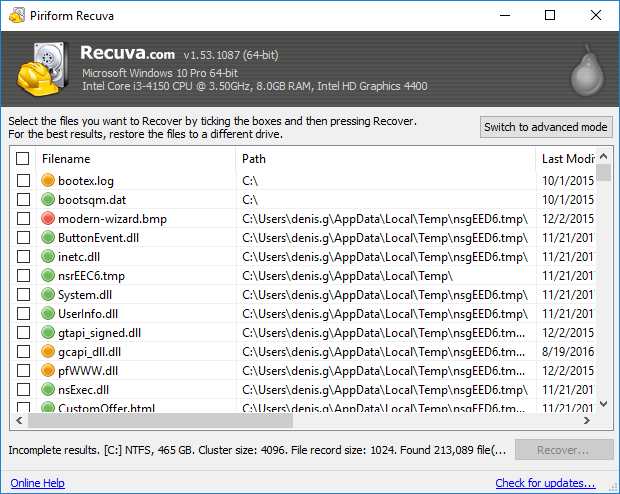Screen dimensions: 620x494
Task: Select the gcapi_dll.dll filename
Action: (x=89, y=352)
